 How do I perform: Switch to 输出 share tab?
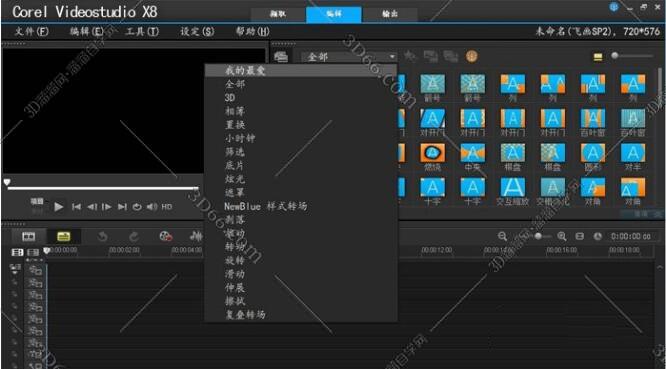point(389,14)
